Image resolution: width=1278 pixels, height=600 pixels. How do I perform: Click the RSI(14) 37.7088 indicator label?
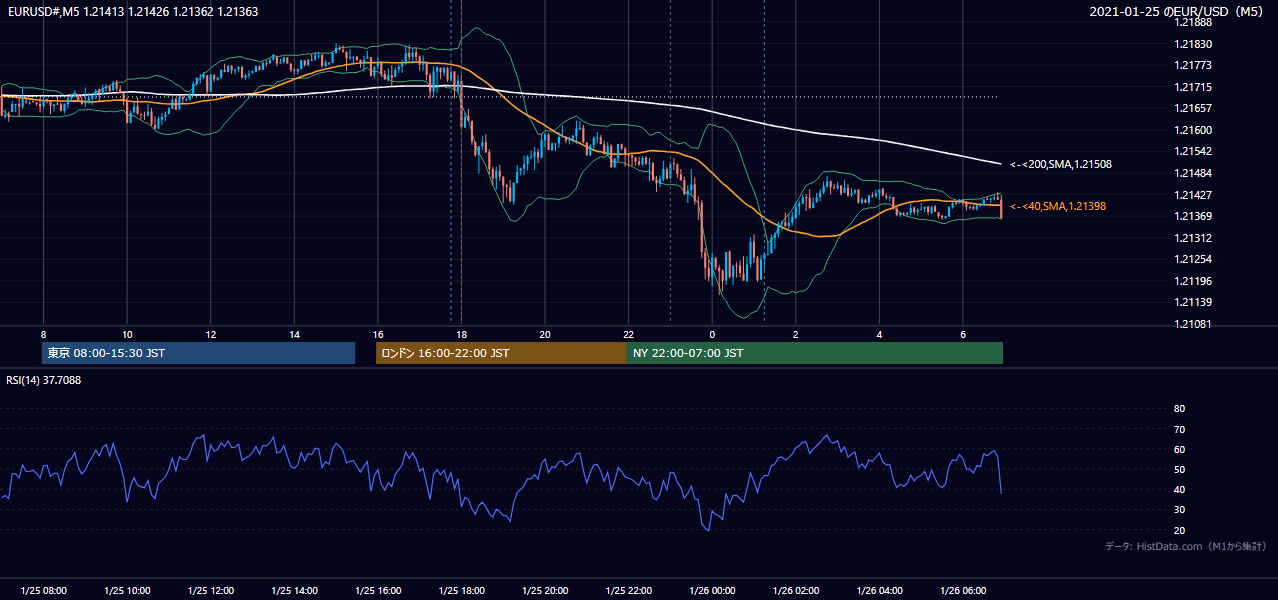pos(44,380)
